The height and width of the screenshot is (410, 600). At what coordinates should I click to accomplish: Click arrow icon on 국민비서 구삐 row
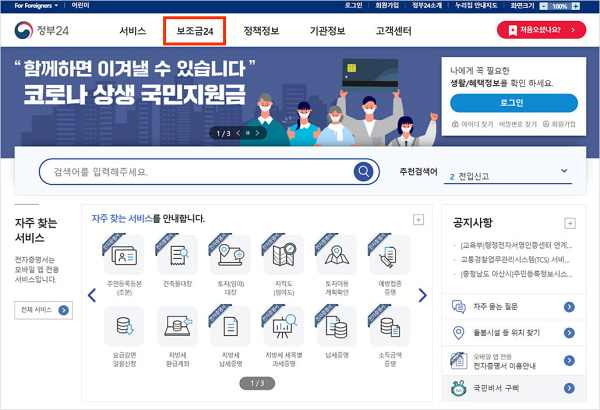pyautogui.click(x=569, y=388)
